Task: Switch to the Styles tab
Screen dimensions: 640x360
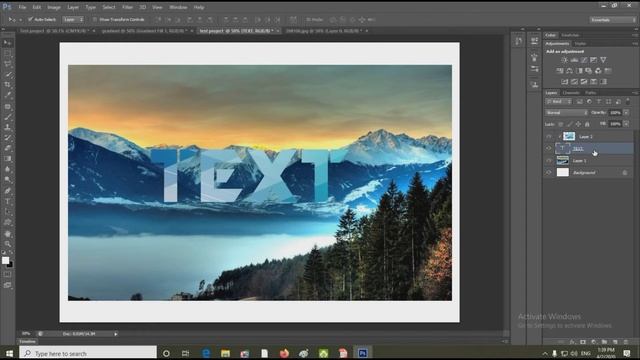Action: point(580,44)
